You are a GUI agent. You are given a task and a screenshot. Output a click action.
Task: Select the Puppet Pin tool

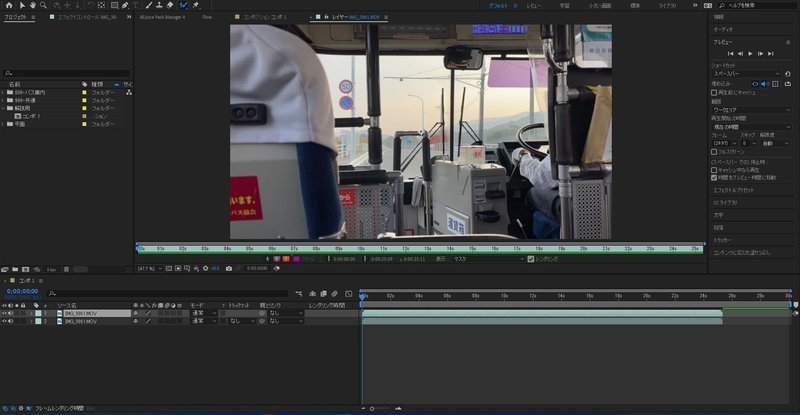click(x=196, y=5)
